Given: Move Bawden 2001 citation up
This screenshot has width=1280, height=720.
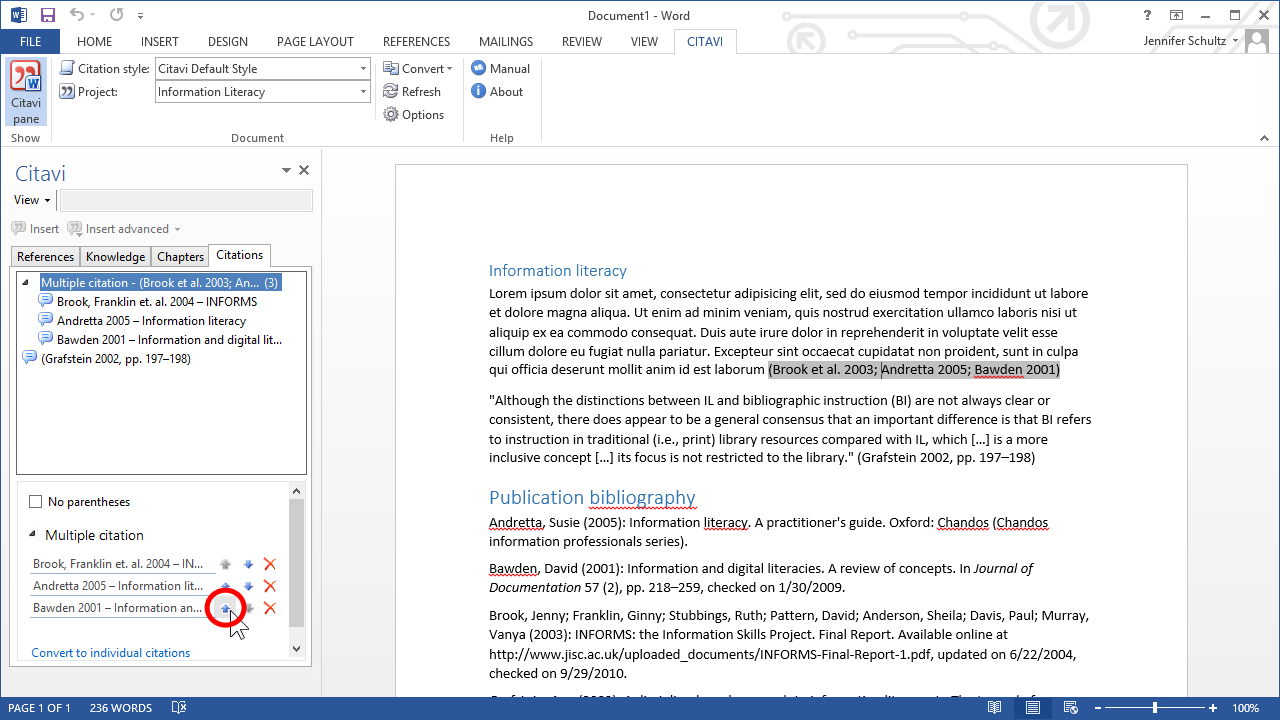Looking at the screenshot, I should (225, 608).
